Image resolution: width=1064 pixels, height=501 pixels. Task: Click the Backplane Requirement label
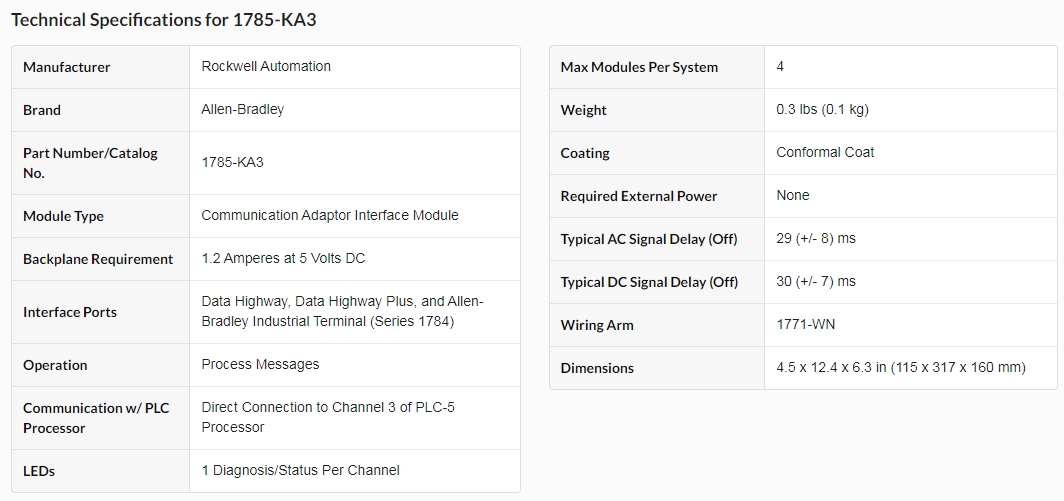point(98,259)
